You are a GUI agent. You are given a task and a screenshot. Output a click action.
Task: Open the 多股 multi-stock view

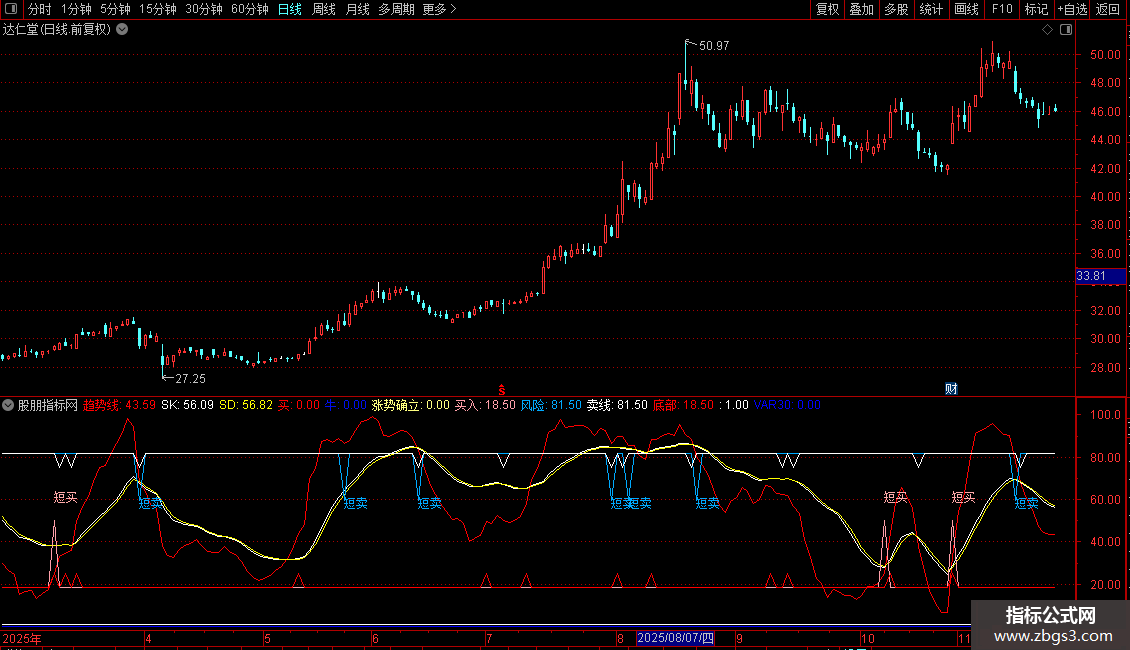896,9
